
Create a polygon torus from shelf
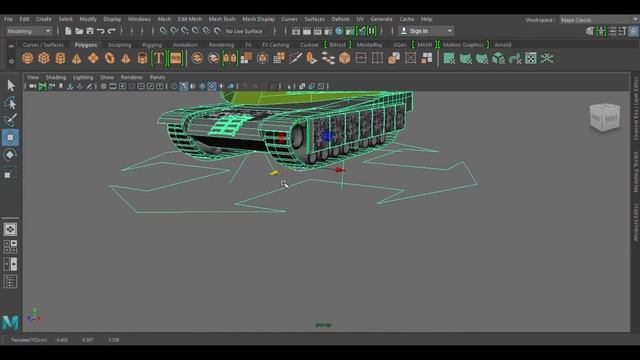pyautogui.click(x=109, y=58)
